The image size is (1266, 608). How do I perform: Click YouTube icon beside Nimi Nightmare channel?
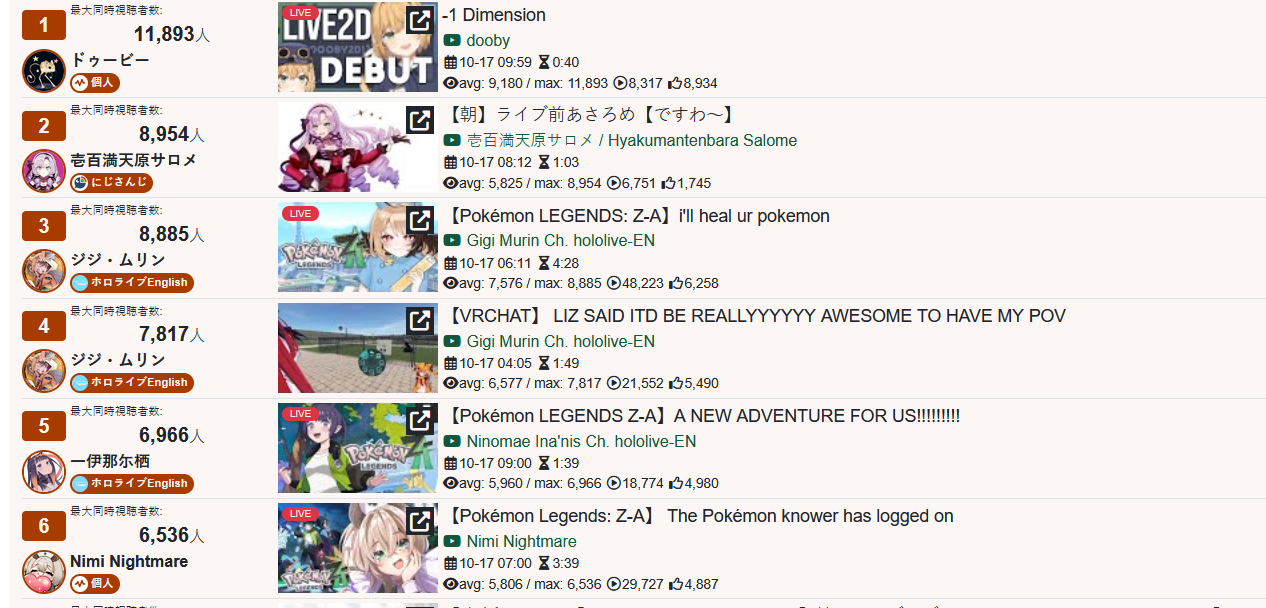coord(452,541)
